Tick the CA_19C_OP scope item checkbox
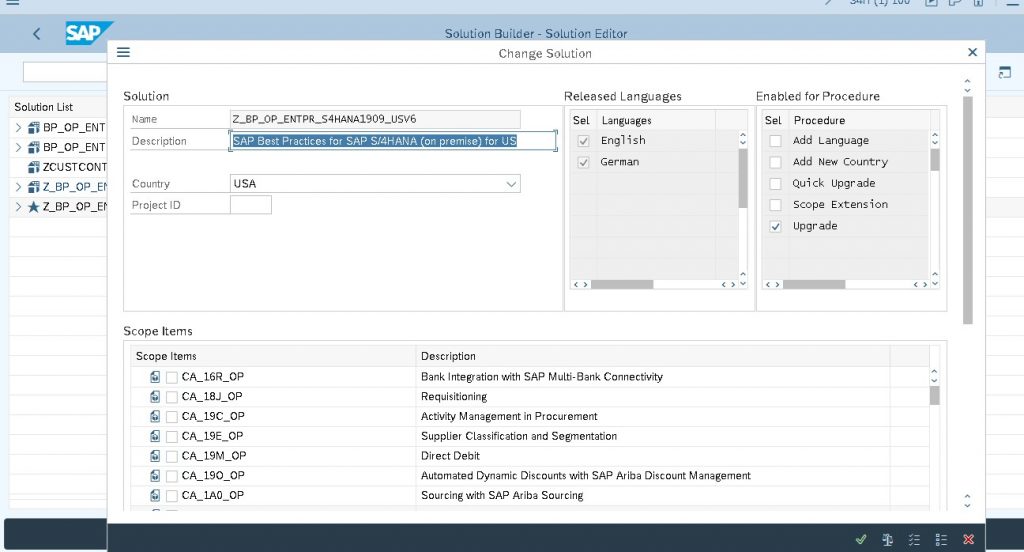Viewport: 1024px width, 552px height. (x=172, y=416)
